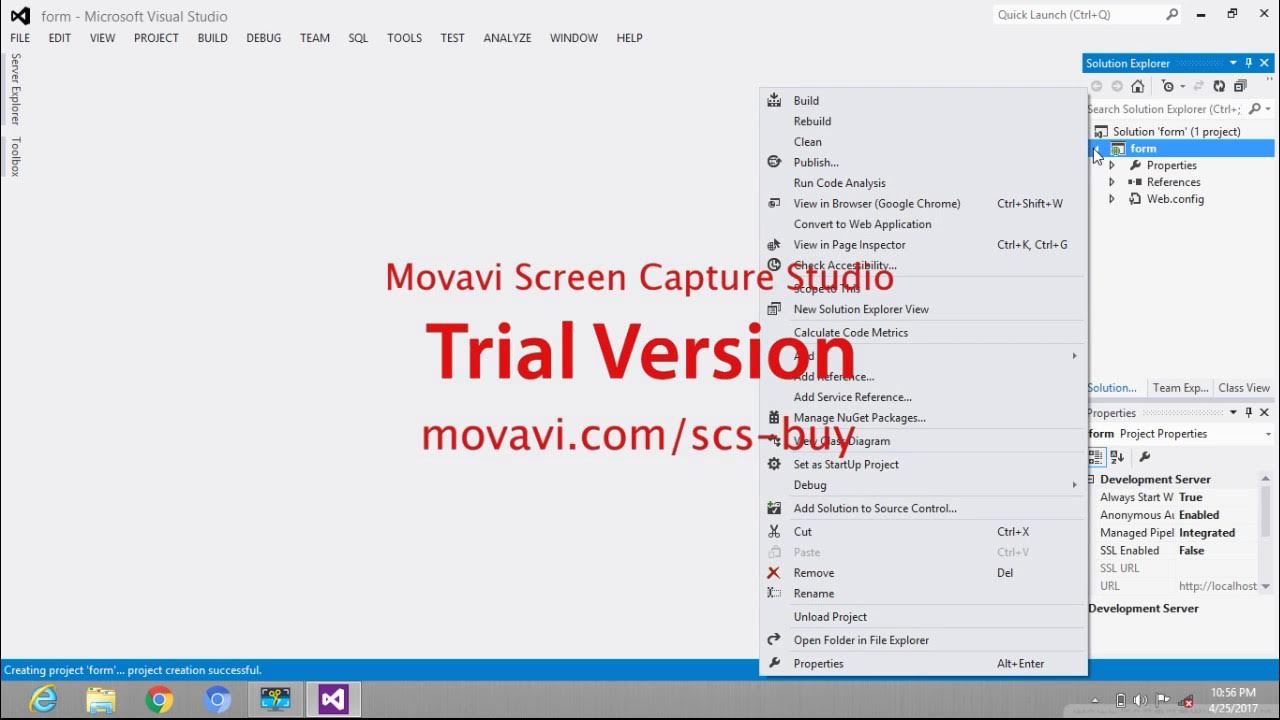Click the Manage NuGet Packages icon

774,418
